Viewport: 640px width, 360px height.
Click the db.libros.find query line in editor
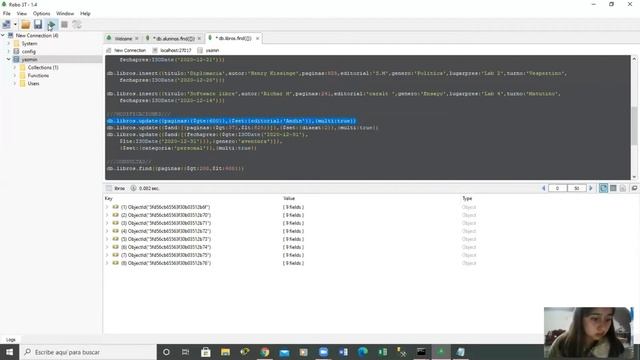(x=176, y=168)
